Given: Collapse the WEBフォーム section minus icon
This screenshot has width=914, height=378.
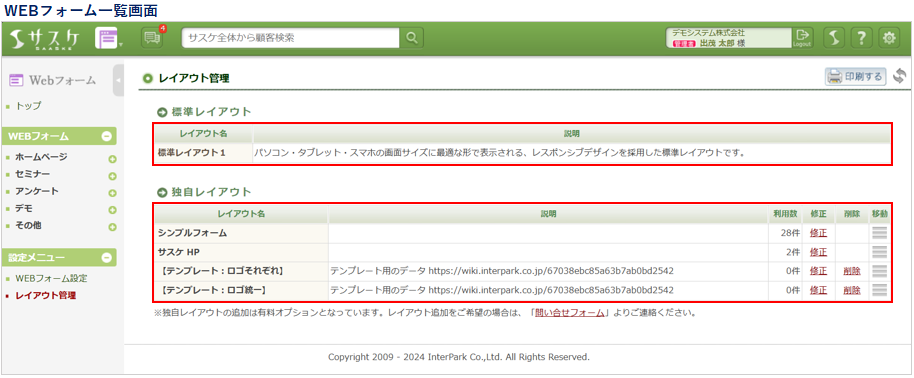Looking at the screenshot, I should tap(107, 136).
